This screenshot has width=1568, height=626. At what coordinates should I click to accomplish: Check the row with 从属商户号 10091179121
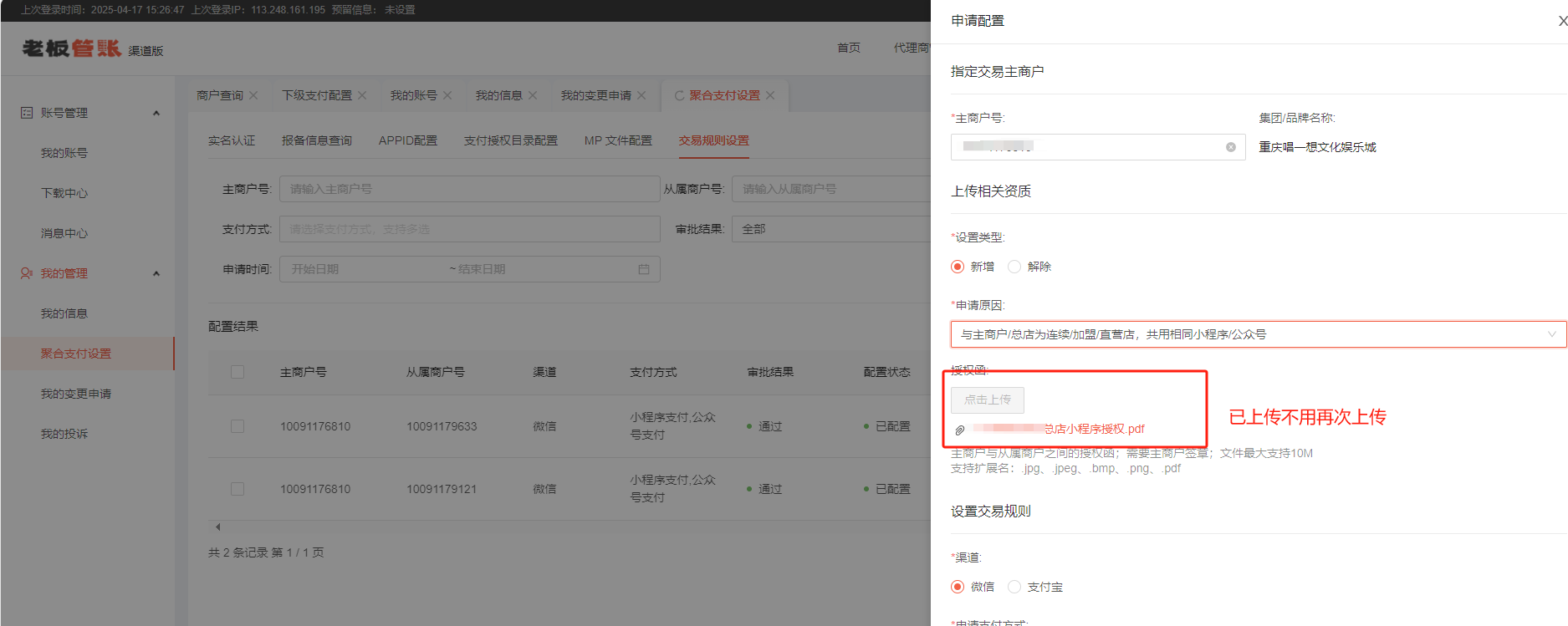point(237,489)
